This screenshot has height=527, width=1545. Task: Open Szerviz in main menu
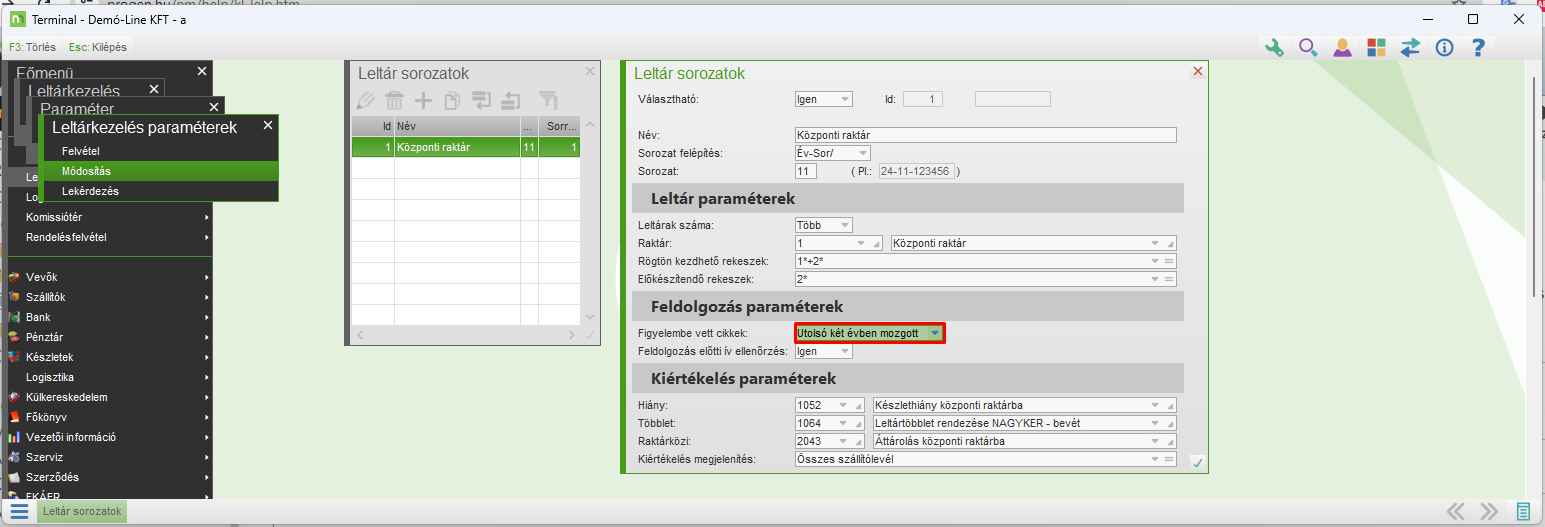point(110,457)
